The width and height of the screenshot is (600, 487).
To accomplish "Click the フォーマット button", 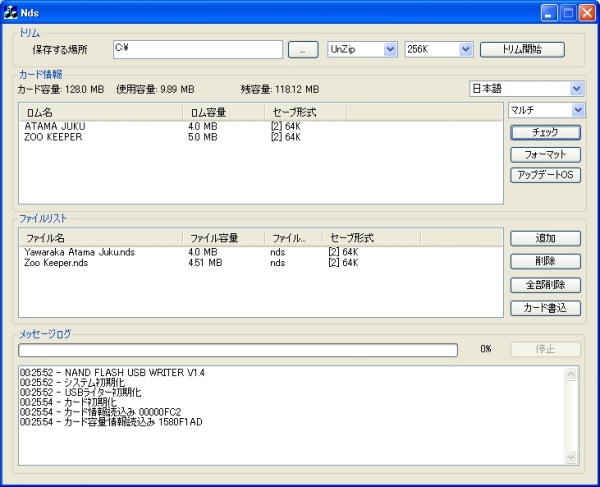I will pos(545,155).
